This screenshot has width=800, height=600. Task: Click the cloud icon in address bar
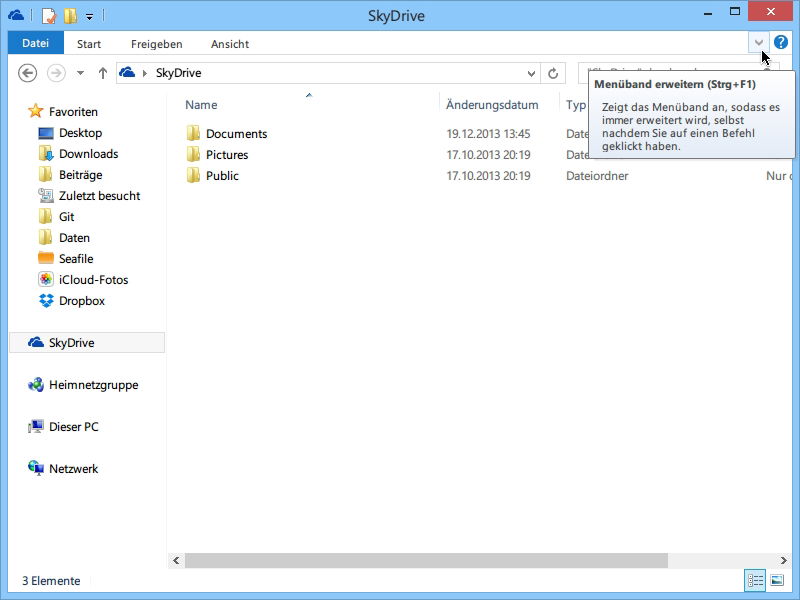coord(127,72)
